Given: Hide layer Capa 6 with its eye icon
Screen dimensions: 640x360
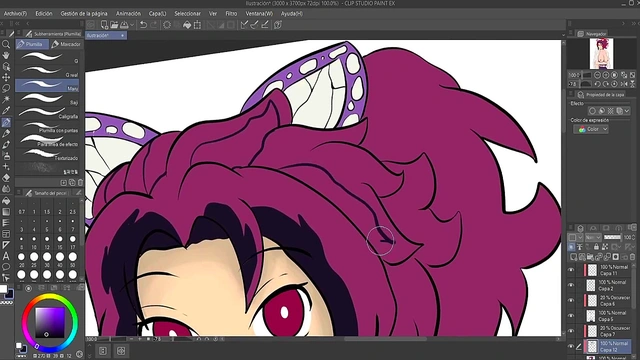Looking at the screenshot, I should (571, 300).
